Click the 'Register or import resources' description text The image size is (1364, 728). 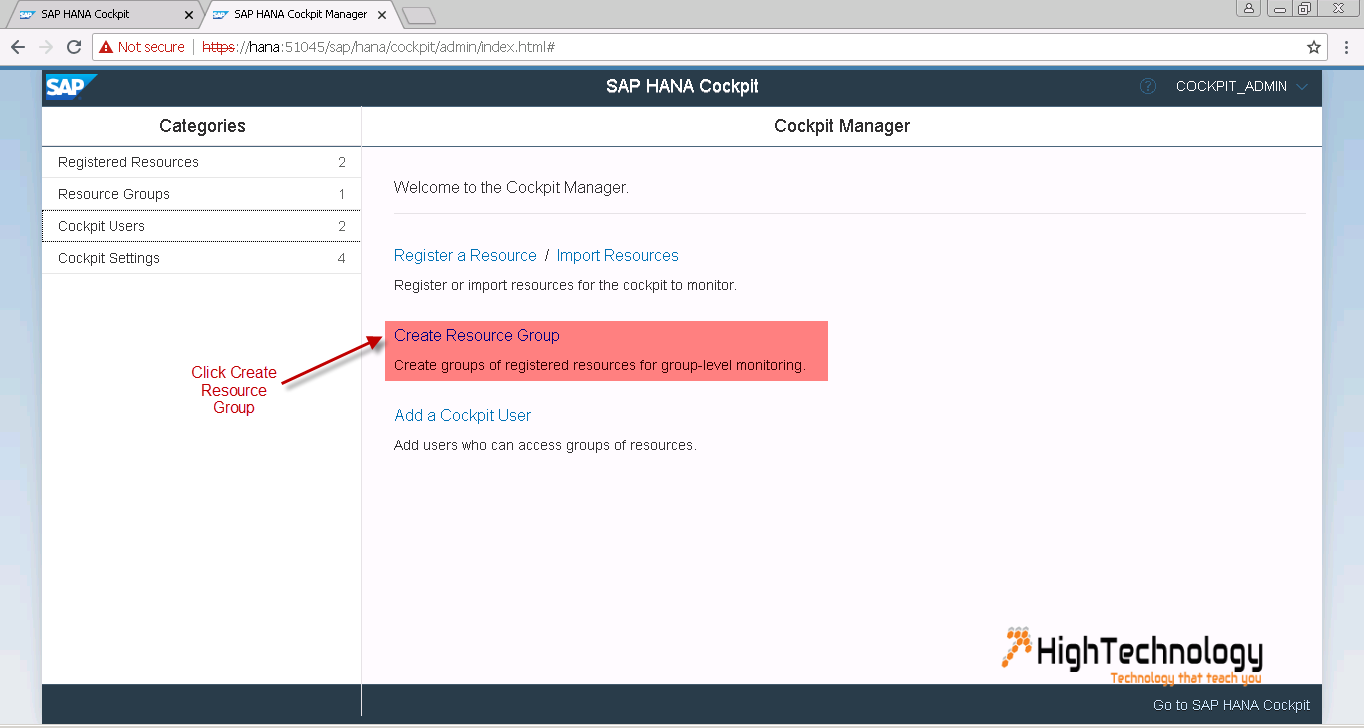[565, 285]
